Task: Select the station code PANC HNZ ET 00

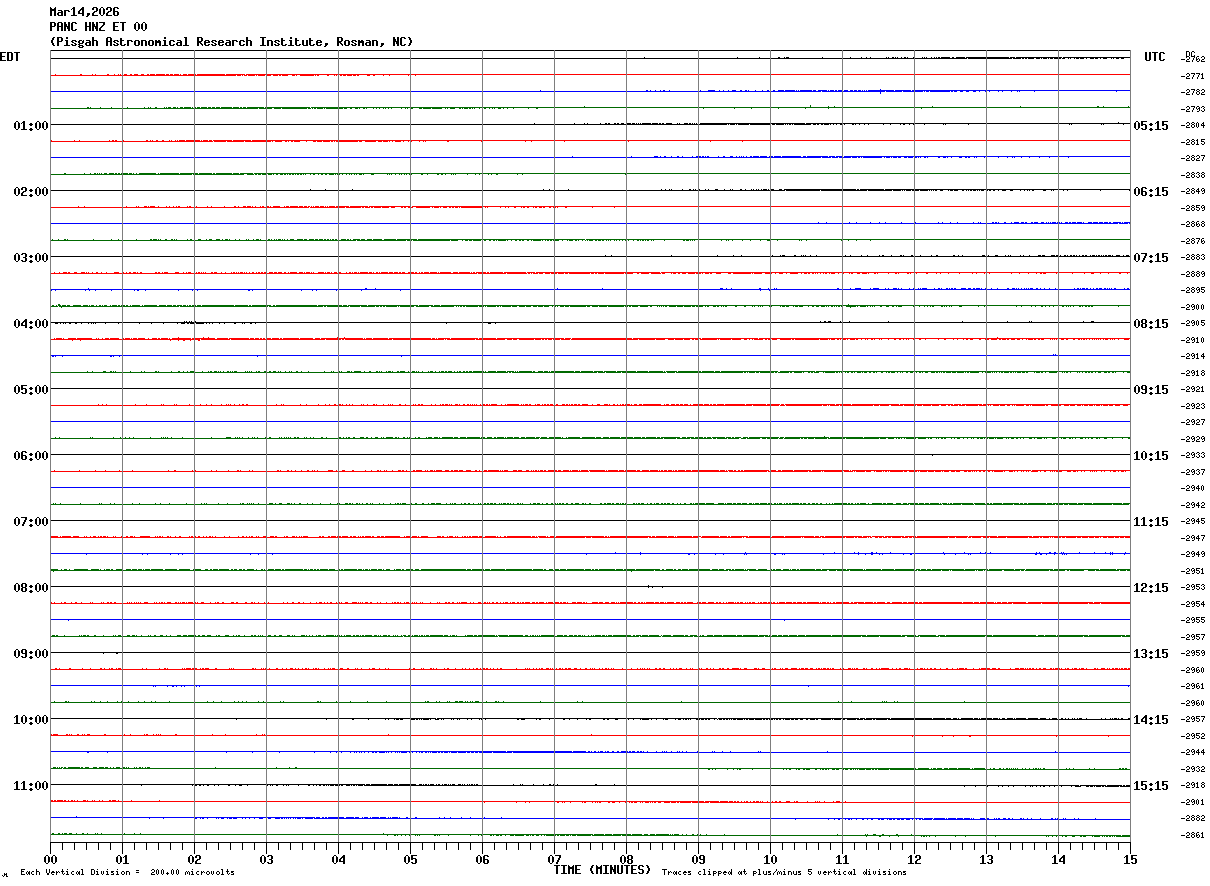Action: [x=98, y=27]
